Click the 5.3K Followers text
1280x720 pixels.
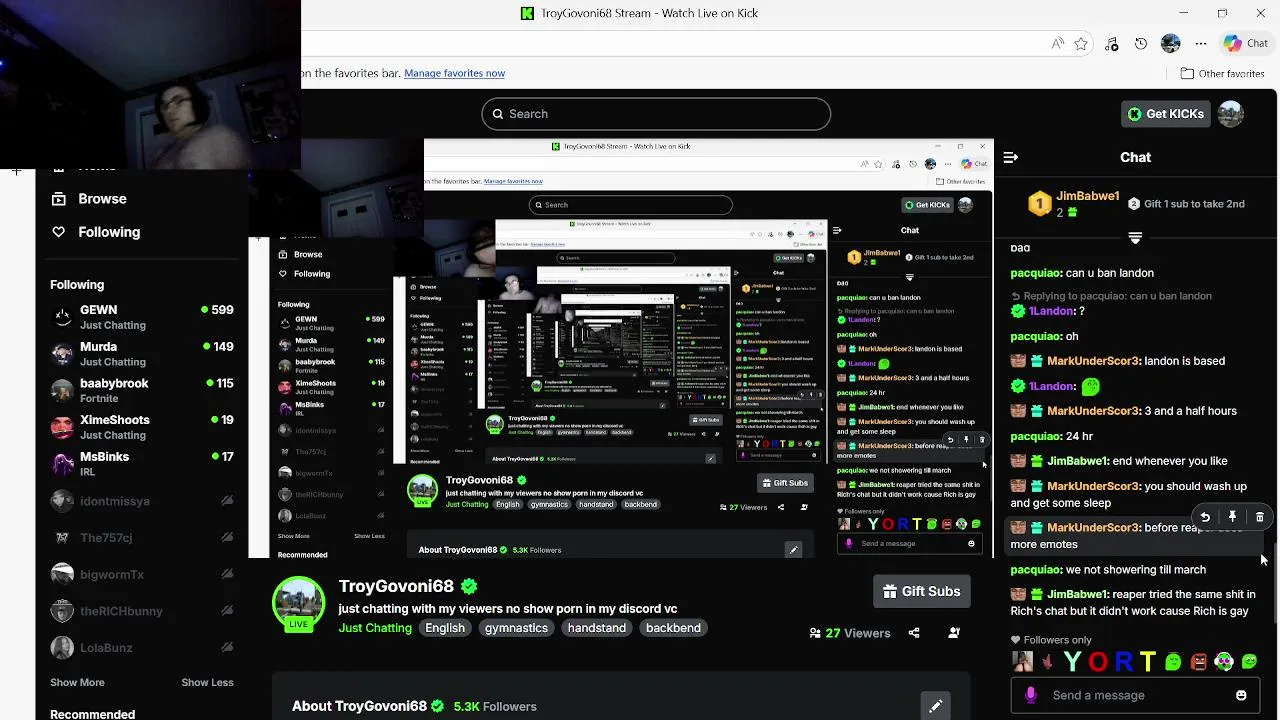pyautogui.click(x=495, y=706)
